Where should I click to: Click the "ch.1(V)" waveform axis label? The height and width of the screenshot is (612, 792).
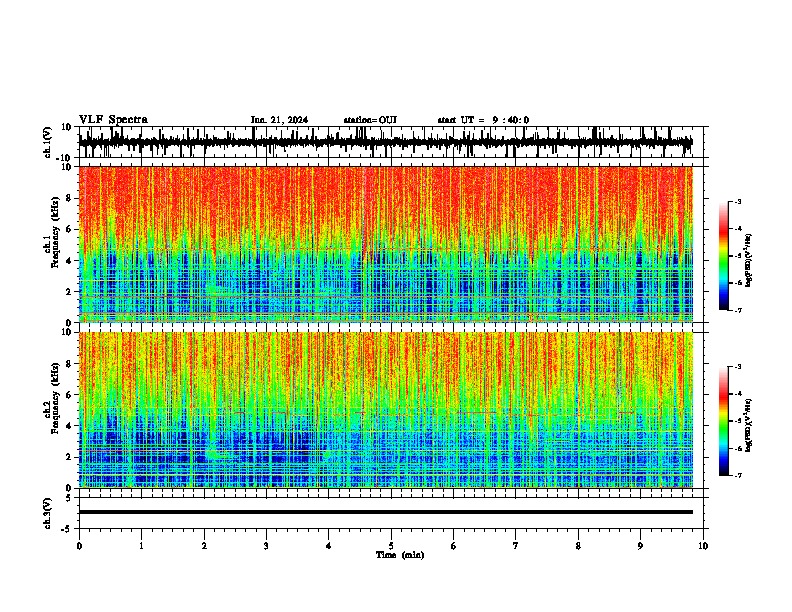click(x=48, y=142)
